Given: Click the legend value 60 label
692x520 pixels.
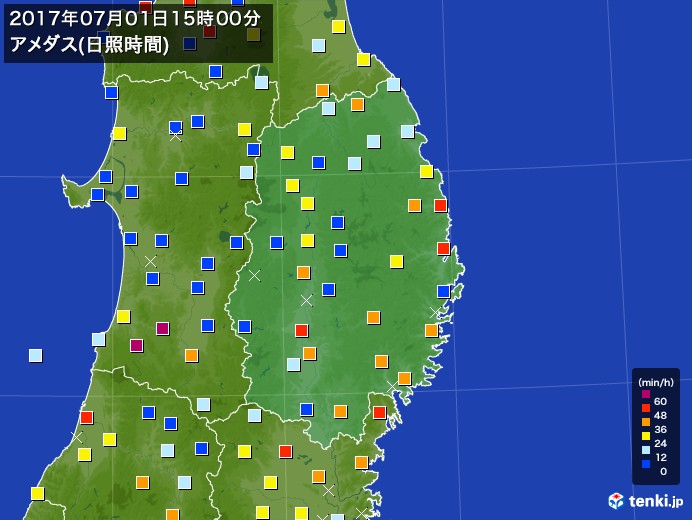Looking at the screenshot, I should click(660, 401).
